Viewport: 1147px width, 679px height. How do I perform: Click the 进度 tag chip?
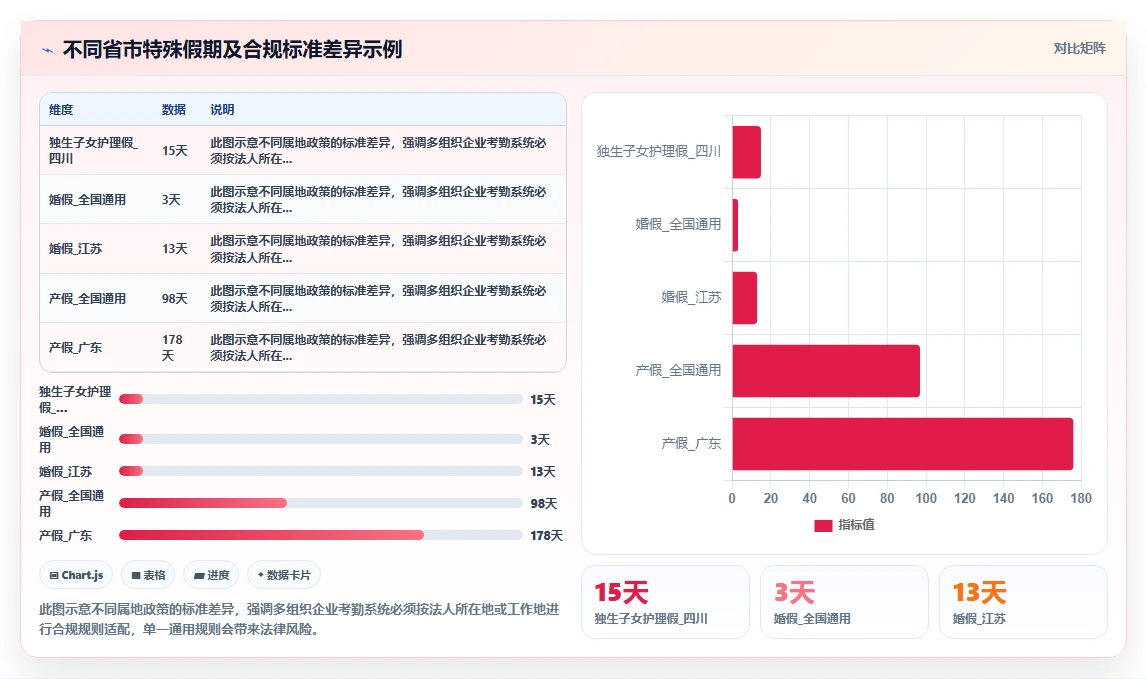click(211, 575)
